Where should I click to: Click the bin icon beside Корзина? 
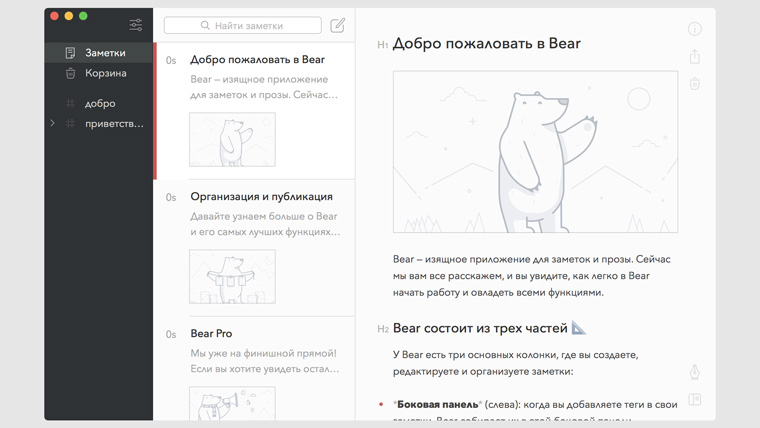click(x=70, y=73)
